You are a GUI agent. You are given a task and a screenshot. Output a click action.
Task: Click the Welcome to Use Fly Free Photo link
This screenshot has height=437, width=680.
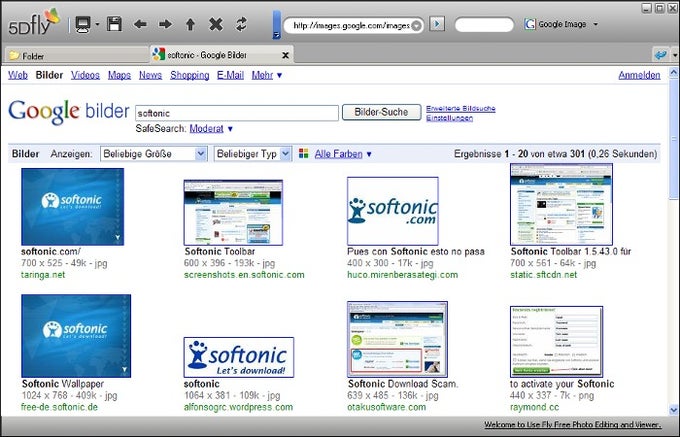coord(573,424)
